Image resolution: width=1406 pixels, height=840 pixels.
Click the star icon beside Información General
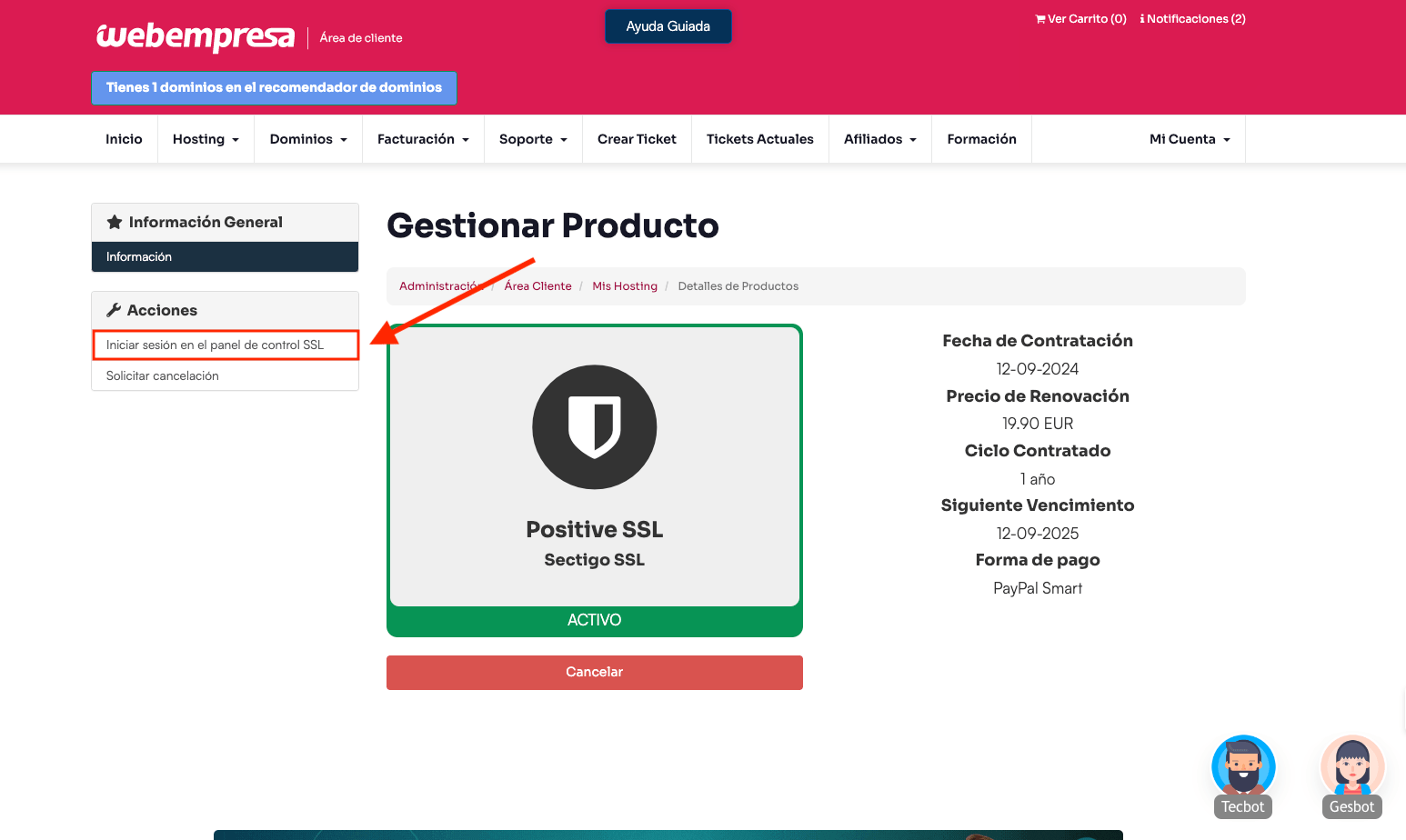click(x=115, y=222)
